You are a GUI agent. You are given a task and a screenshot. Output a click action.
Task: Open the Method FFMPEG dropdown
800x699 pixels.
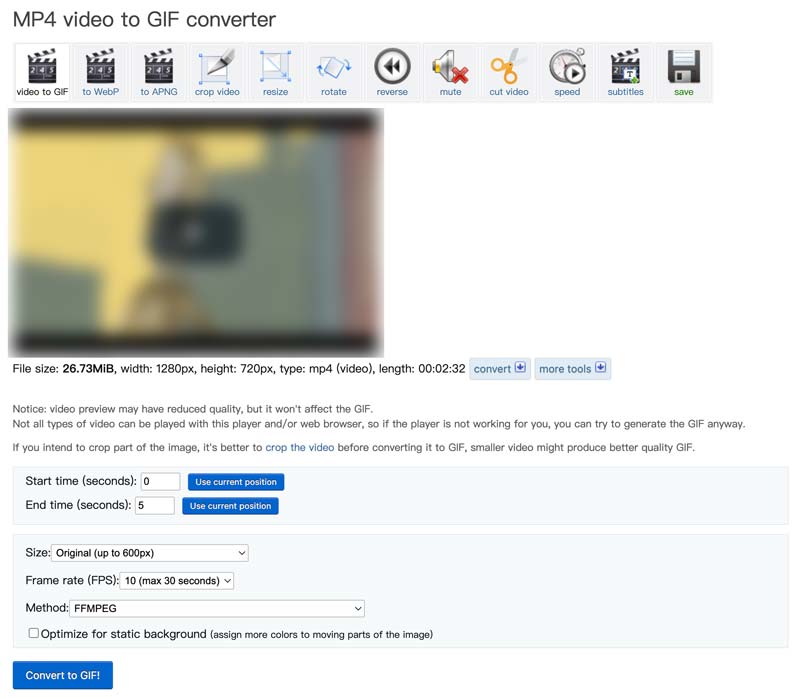point(217,608)
